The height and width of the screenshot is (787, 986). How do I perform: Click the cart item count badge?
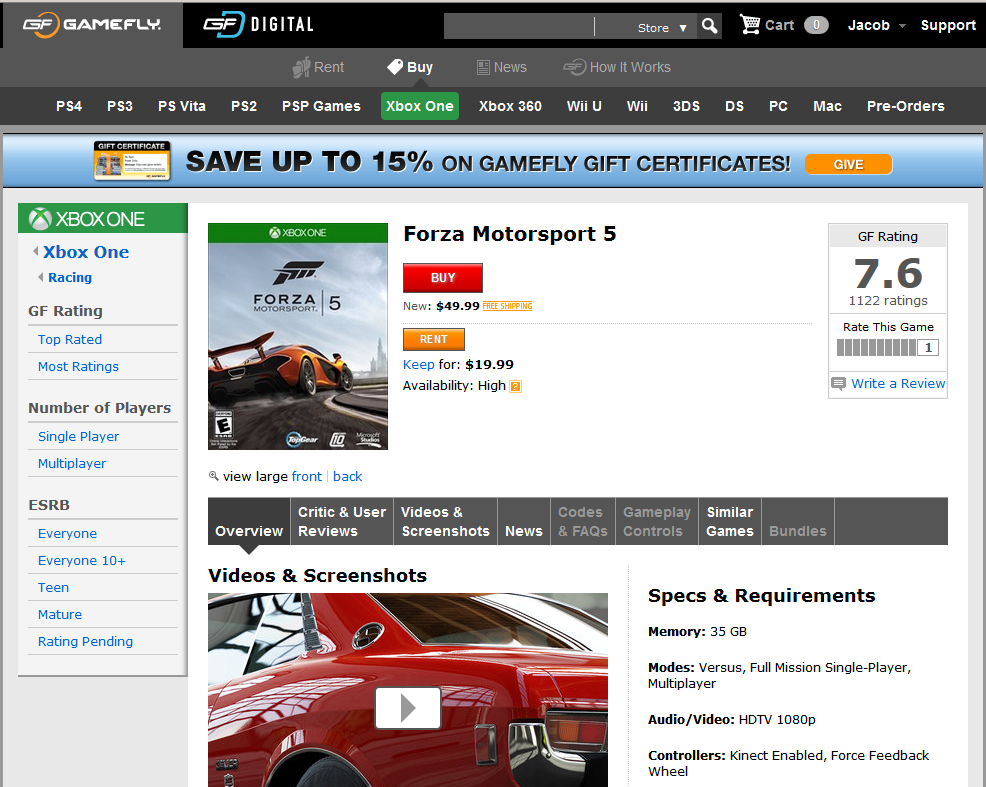[816, 25]
